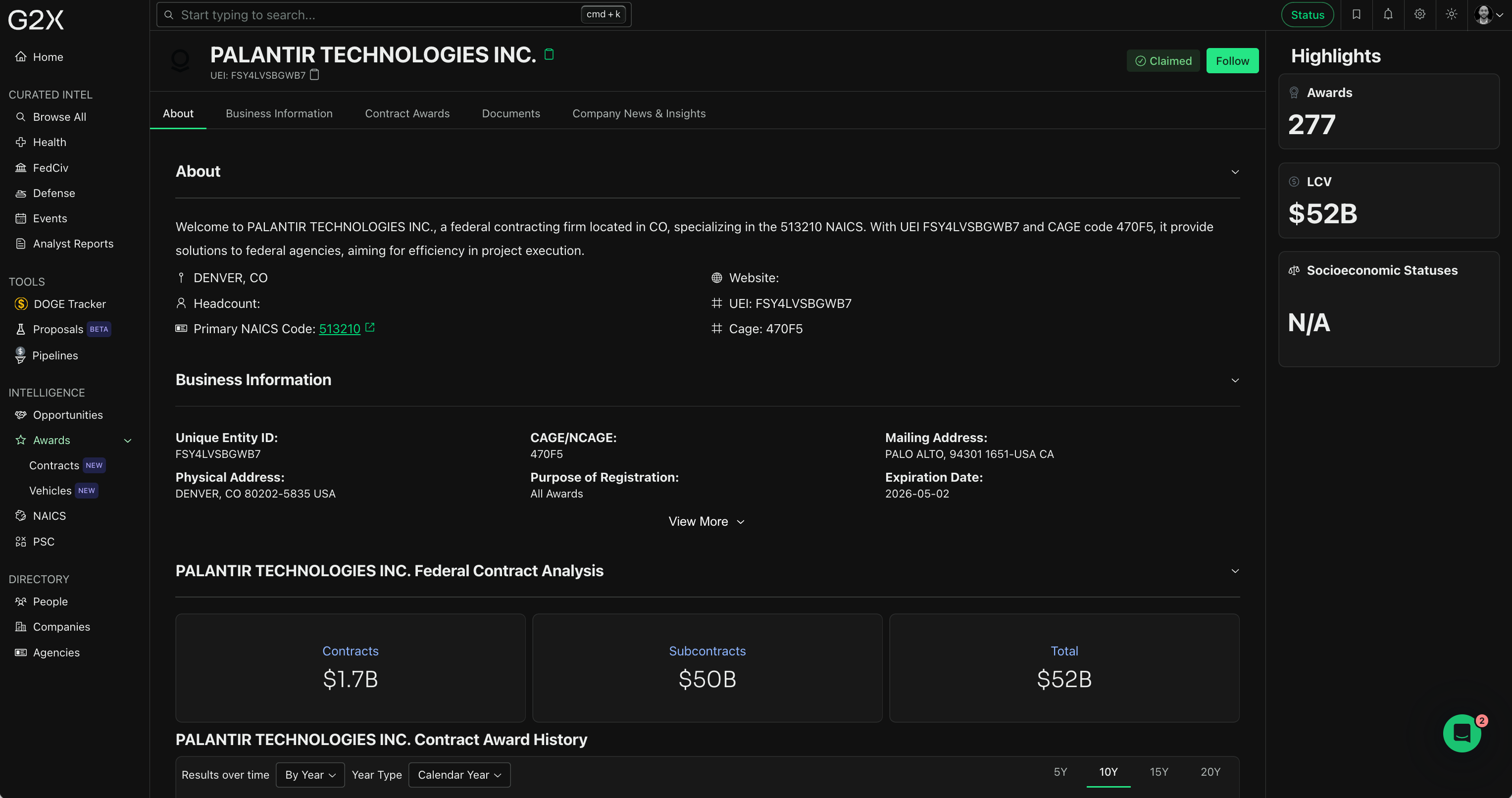1512x798 pixels.
Task: Click the LCV $52B highlight card
Action: pos(1389,200)
